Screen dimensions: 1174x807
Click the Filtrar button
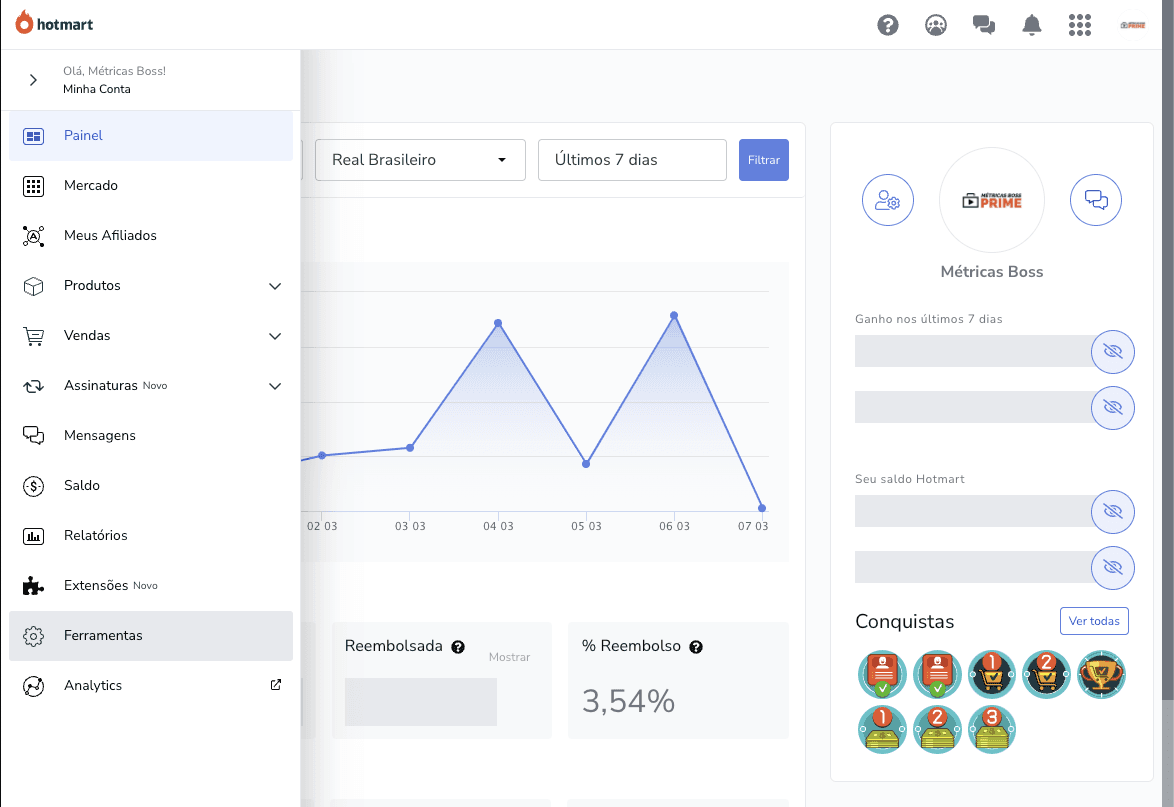[763, 160]
